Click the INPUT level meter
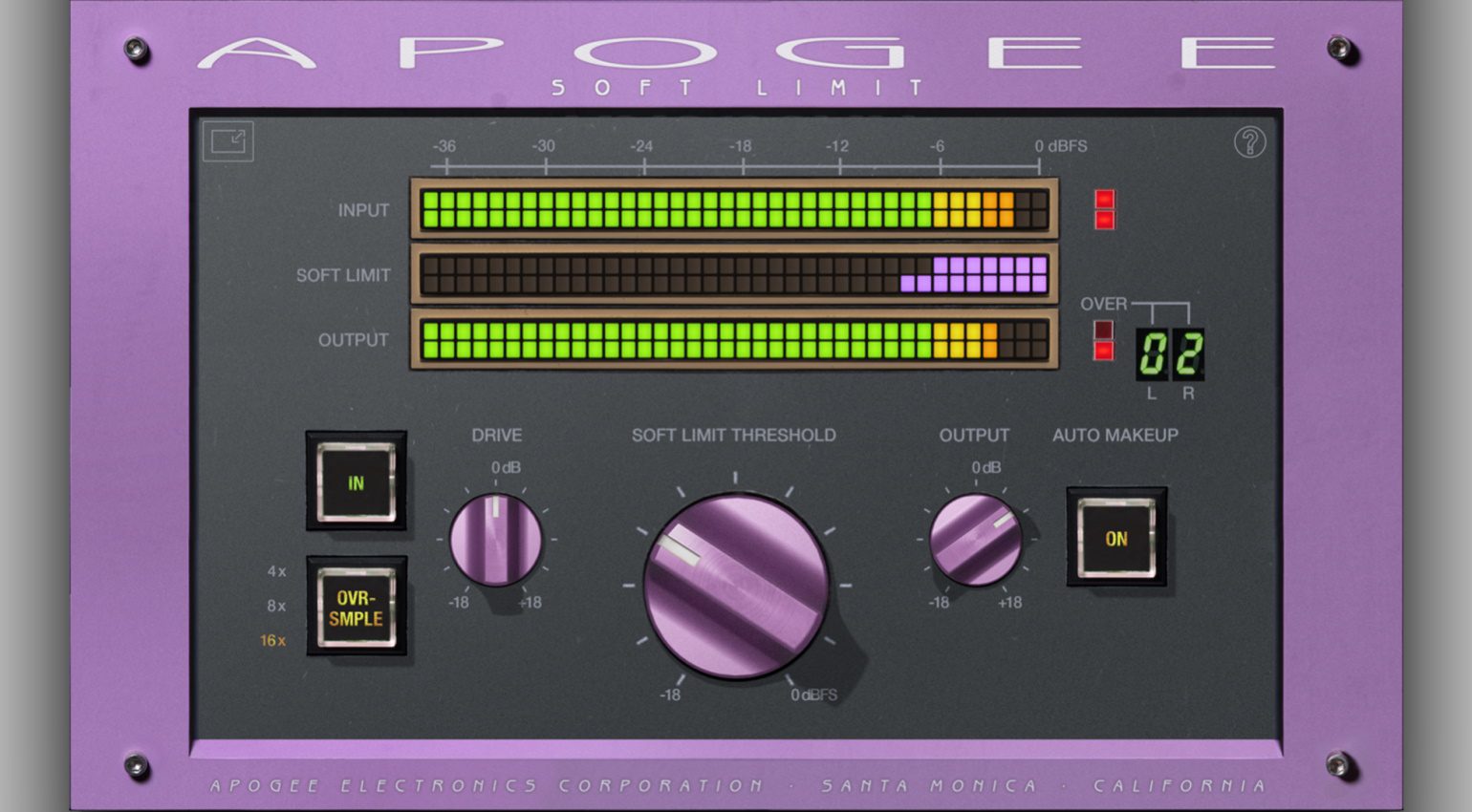This screenshot has height=812, width=1472. pos(732,210)
